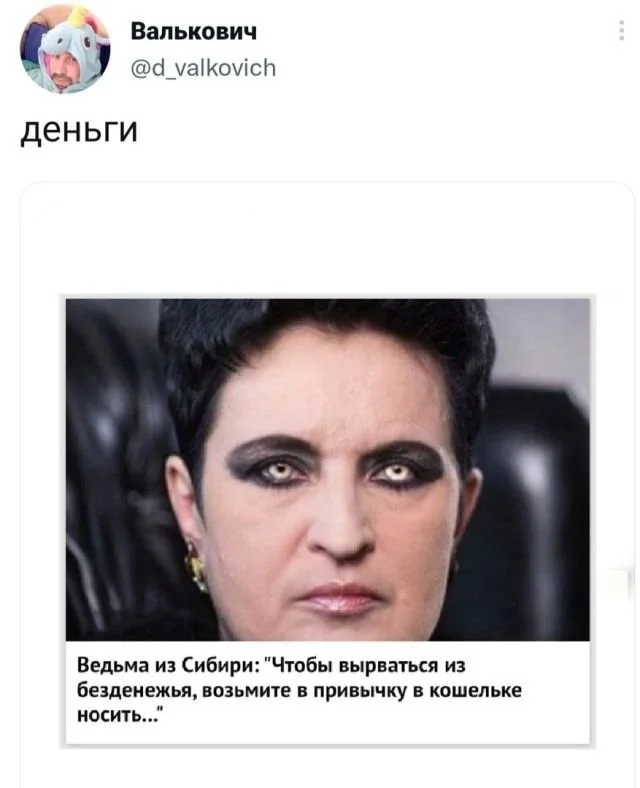Tap the second headline line with безденежья
This screenshot has height=788, width=640.
[299, 690]
